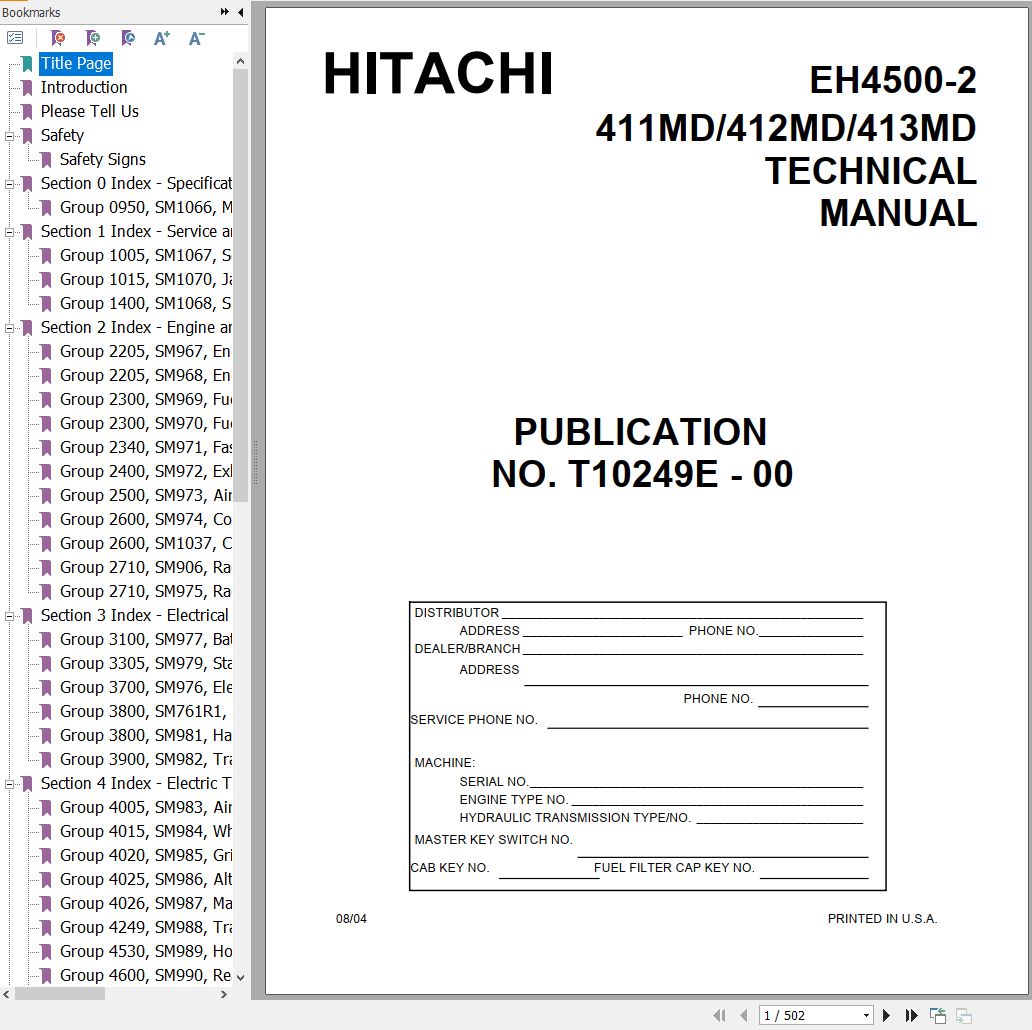The image size is (1032, 1030).
Task: Open Group 2340, SM971 bookmark
Action: 145,448
